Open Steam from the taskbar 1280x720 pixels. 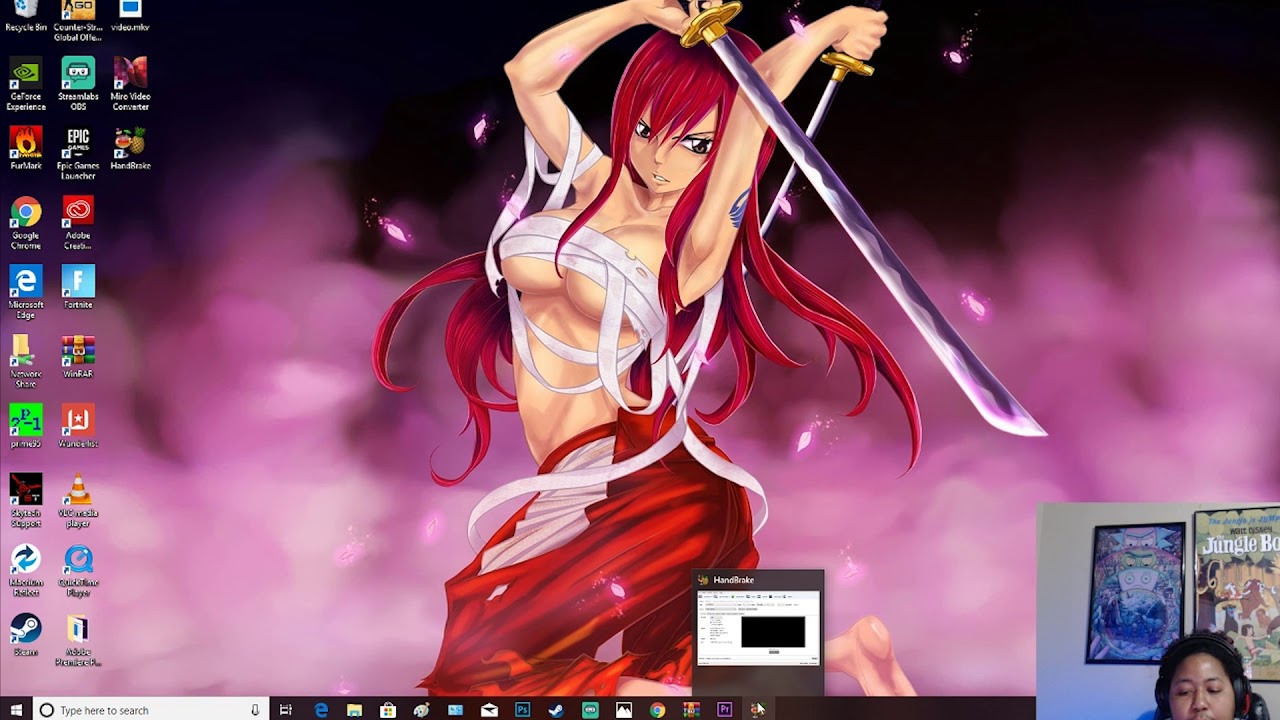(556, 710)
